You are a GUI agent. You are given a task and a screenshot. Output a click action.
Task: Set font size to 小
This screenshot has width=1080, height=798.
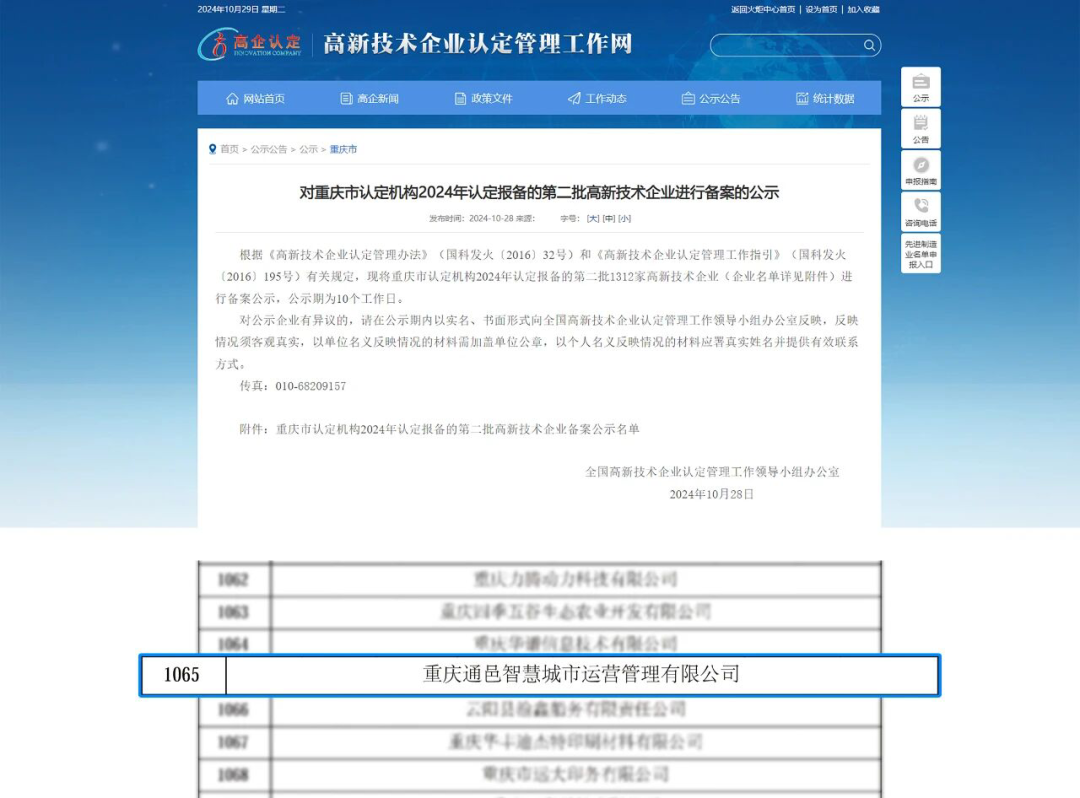pos(625,218)
